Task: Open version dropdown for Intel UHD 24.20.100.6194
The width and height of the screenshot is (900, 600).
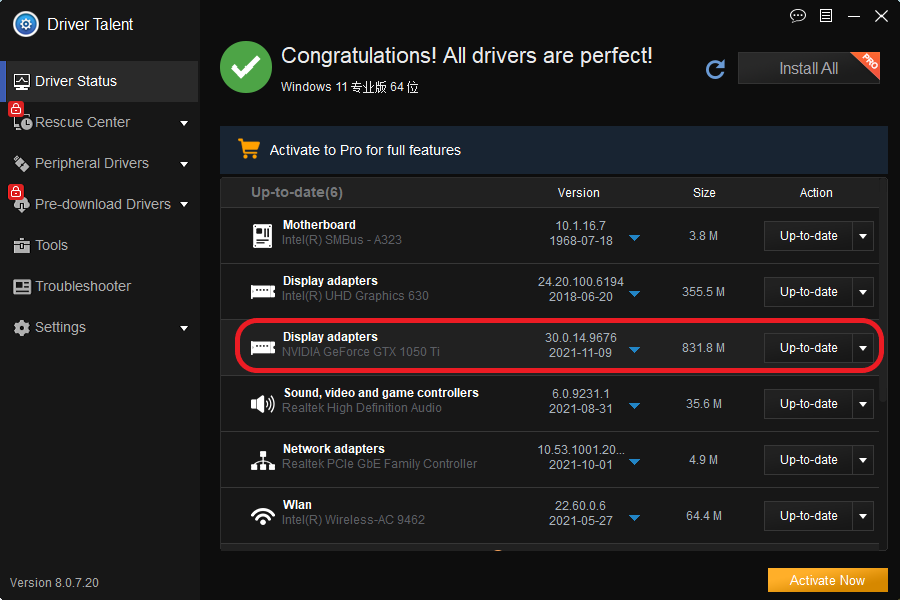Action: click(x=634, y=294)
